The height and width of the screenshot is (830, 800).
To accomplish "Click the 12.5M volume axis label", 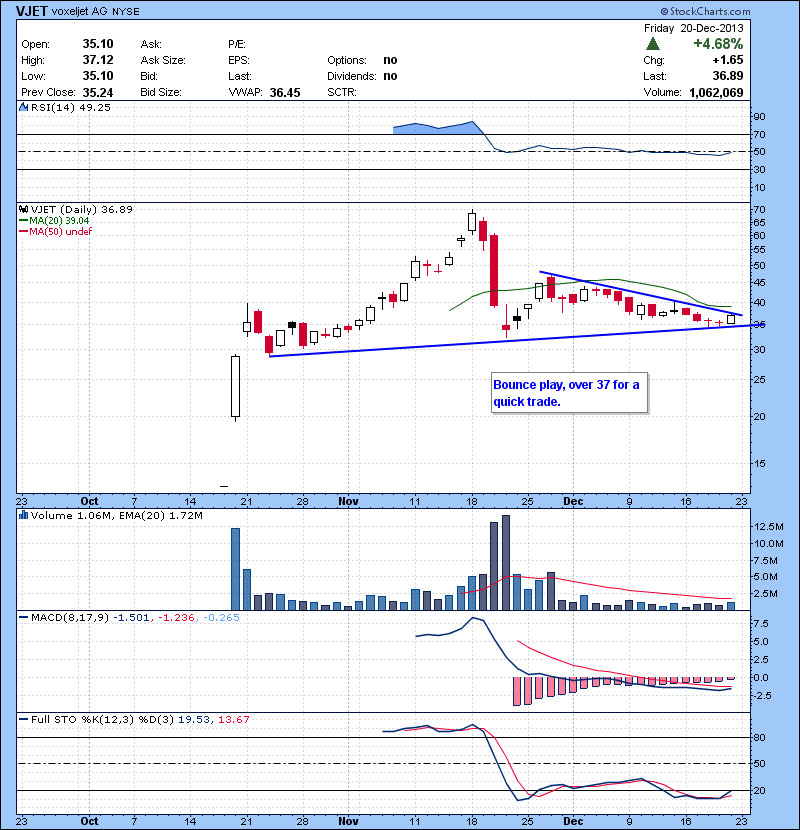I will [x=769, y=527].
